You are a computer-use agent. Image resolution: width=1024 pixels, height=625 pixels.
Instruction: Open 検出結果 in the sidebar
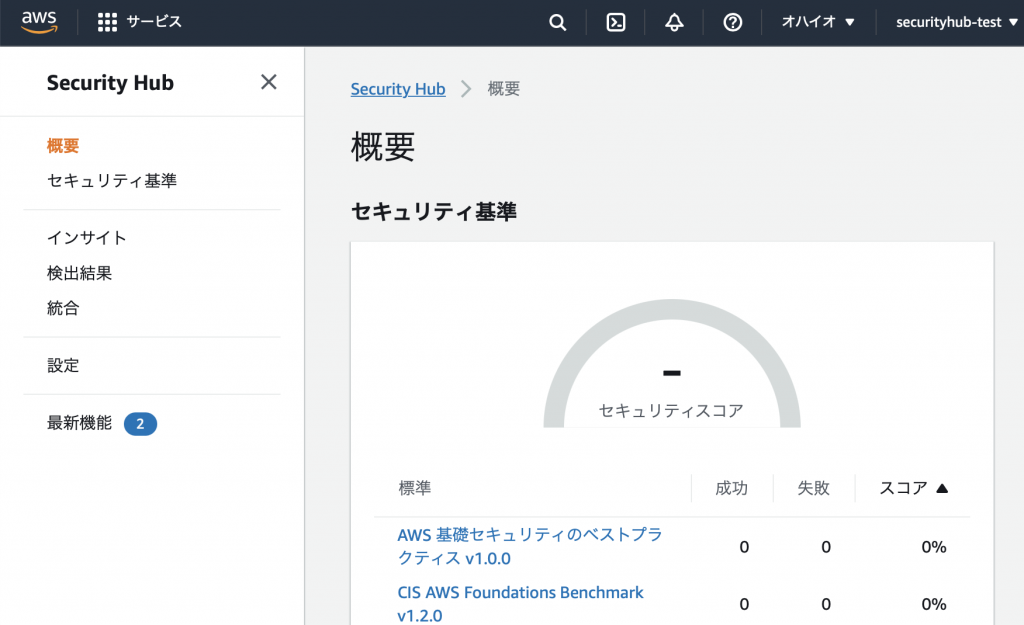[79, 273]
